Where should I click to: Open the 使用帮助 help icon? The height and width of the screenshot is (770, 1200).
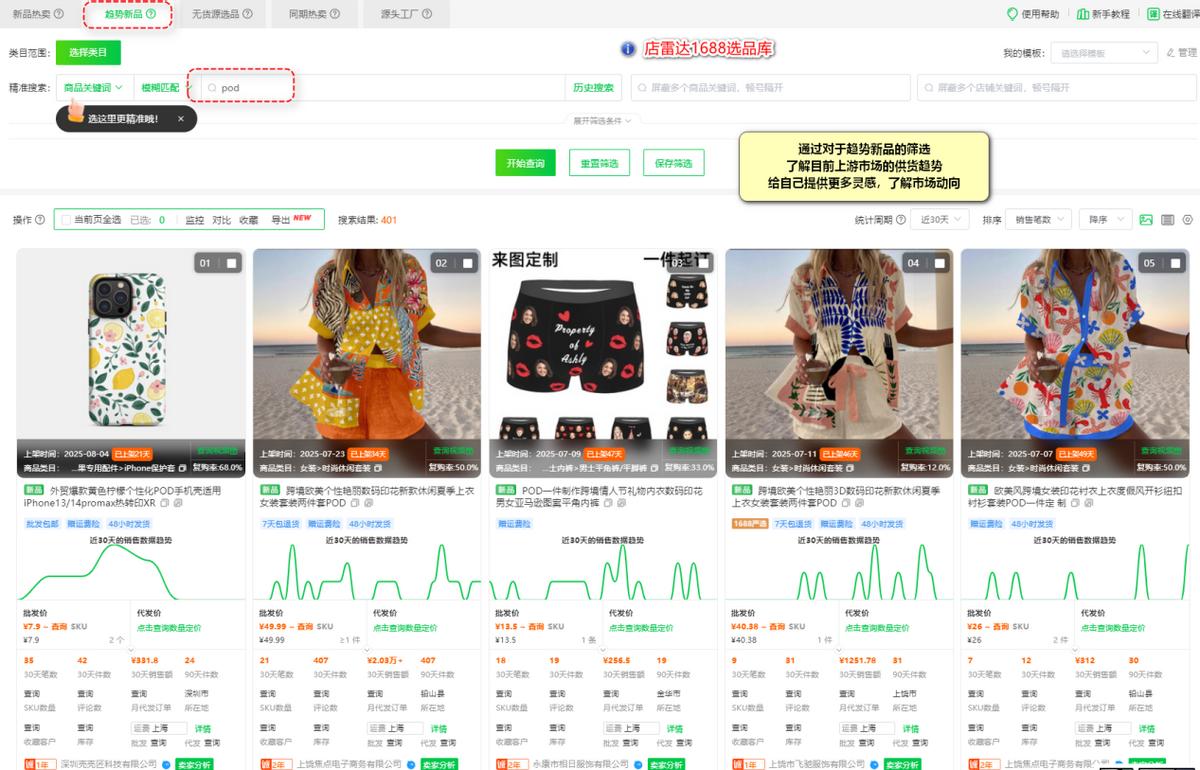(1013, 13)
